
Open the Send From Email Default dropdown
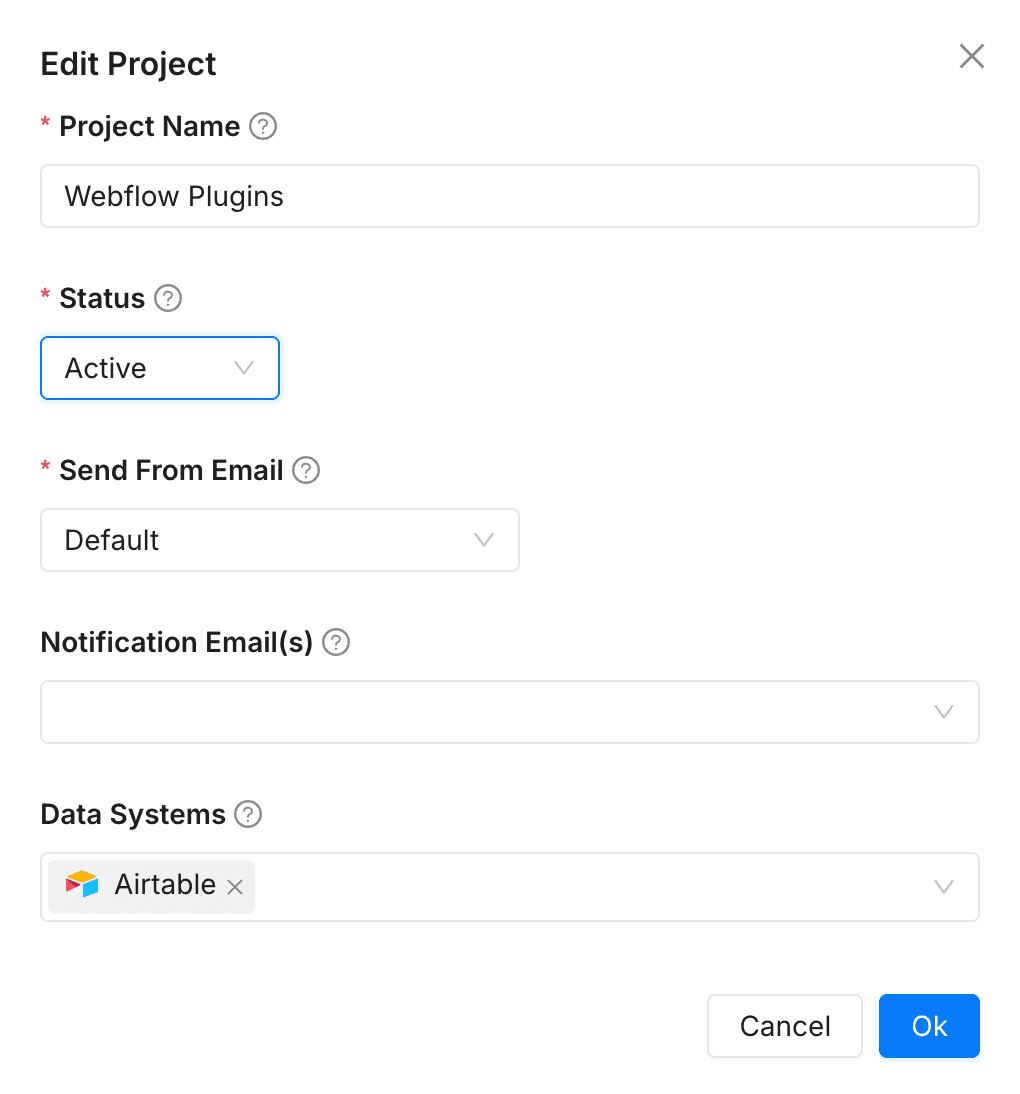click(x=260, y=541)
